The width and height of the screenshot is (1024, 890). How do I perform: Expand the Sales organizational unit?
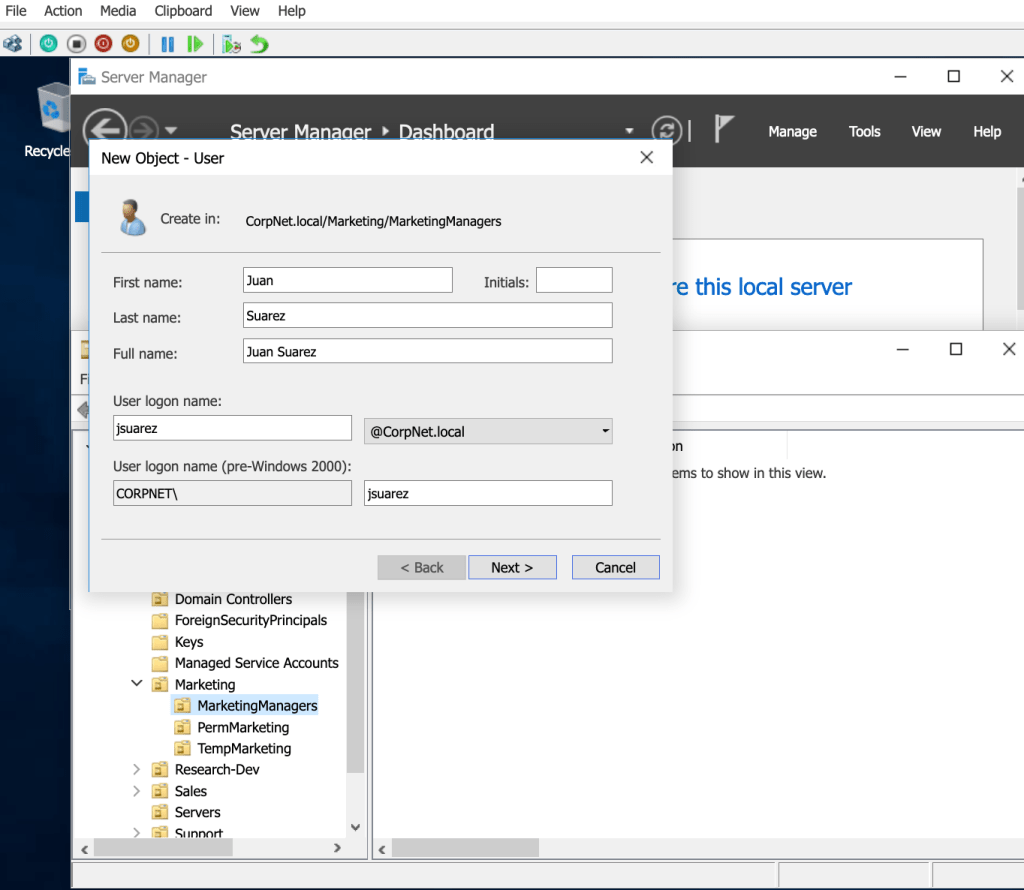(x=136, y=791)
